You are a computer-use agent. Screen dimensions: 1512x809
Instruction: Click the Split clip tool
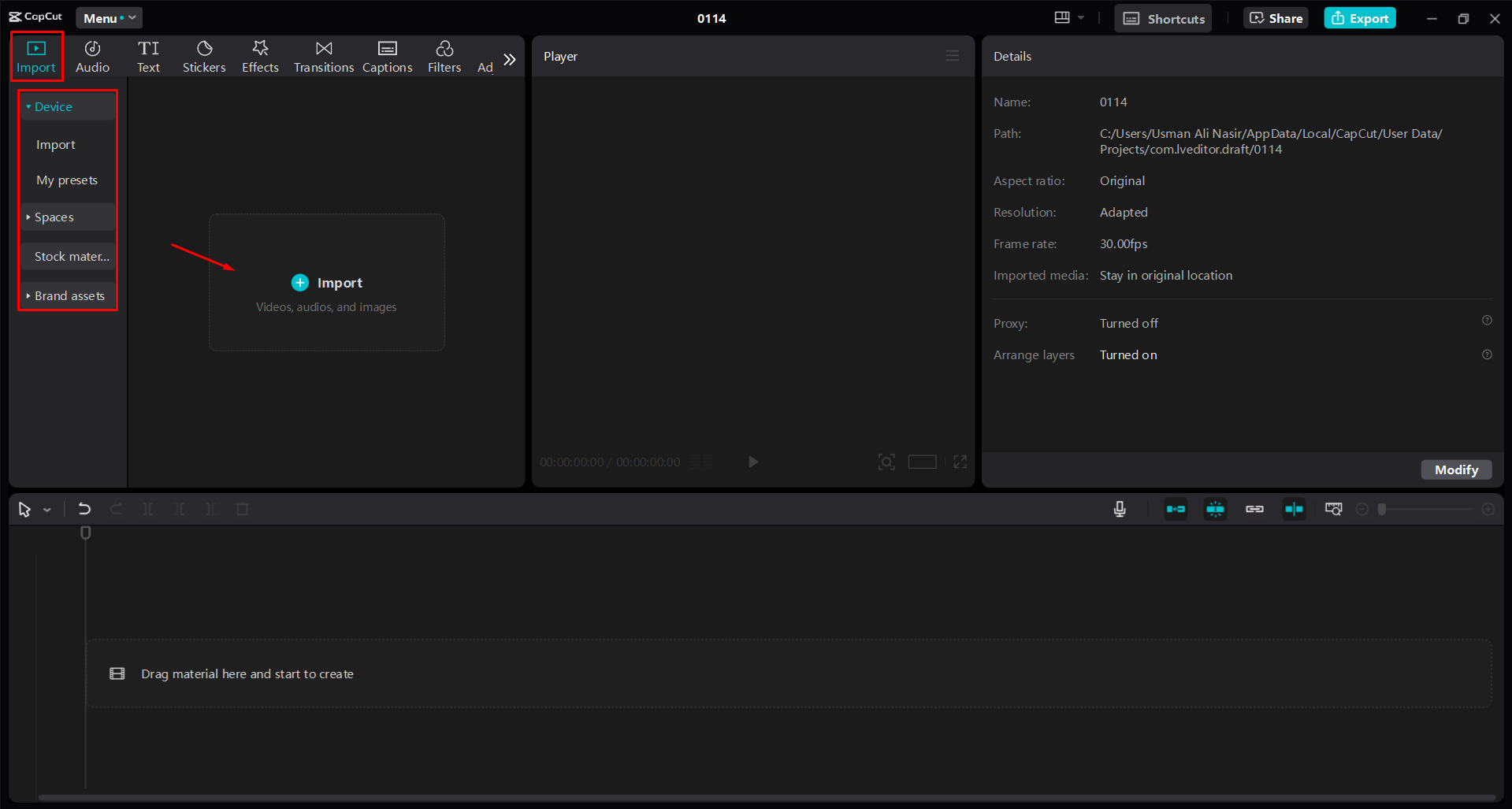click(147, 510)
